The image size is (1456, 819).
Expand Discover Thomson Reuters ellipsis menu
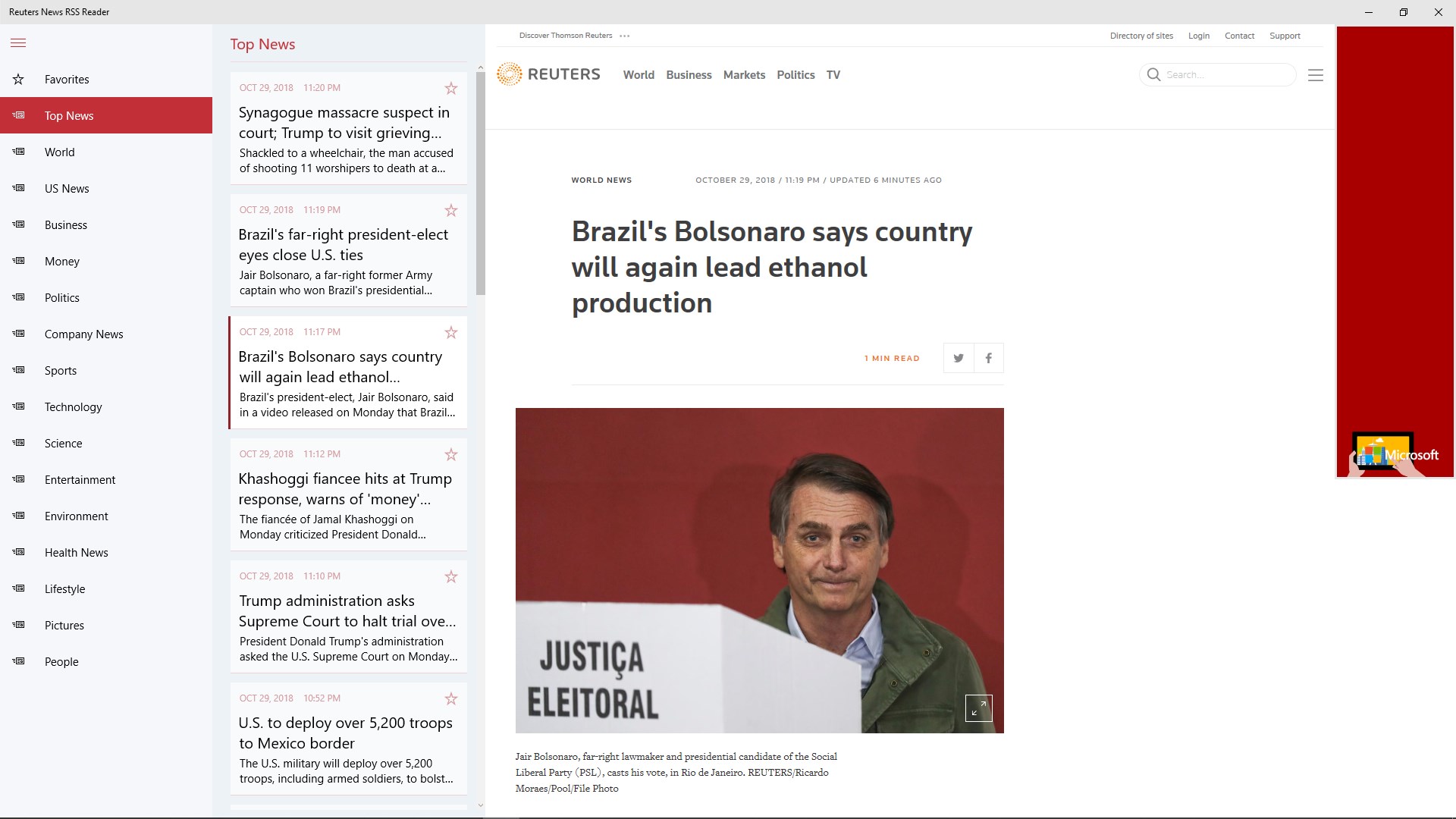[x=625, y=36]
